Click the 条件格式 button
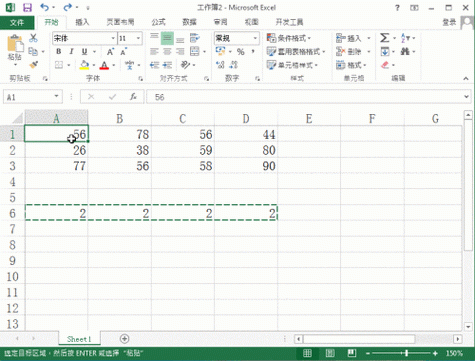 point(289,38)
